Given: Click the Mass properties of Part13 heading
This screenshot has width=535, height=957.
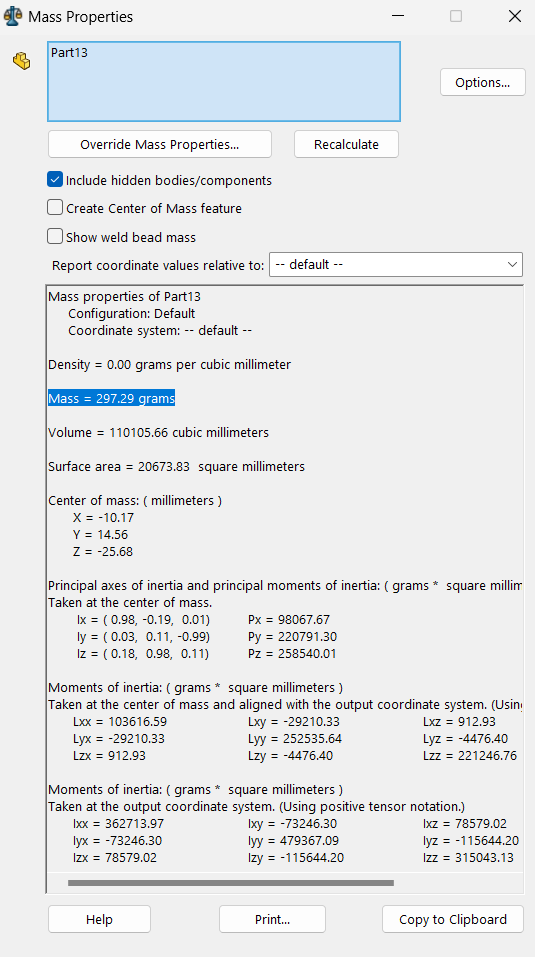Looking at the screenshot, I should tap(124, 297).
